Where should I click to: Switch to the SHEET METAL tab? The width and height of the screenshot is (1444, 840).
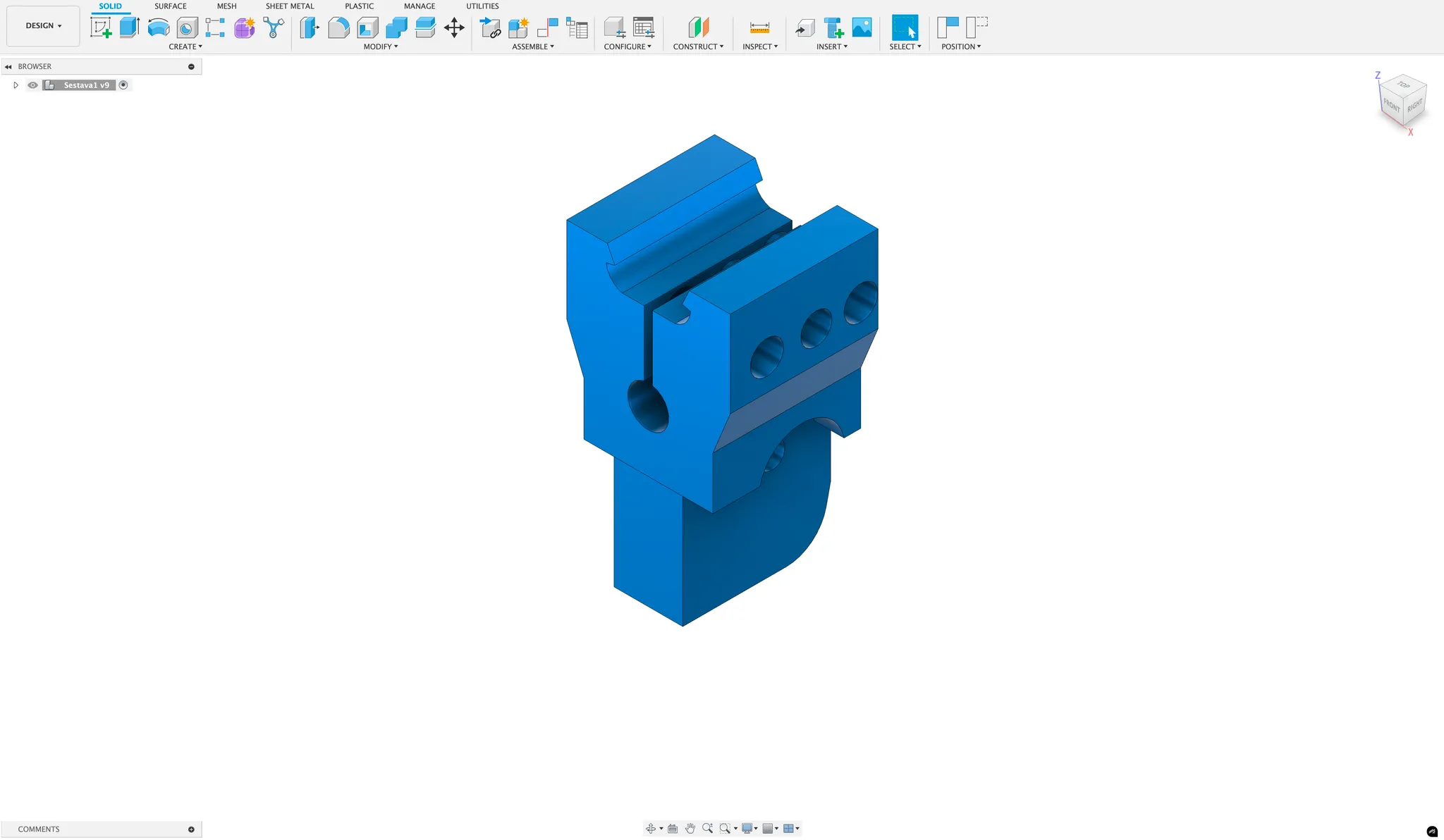click(x=290, y=6)
